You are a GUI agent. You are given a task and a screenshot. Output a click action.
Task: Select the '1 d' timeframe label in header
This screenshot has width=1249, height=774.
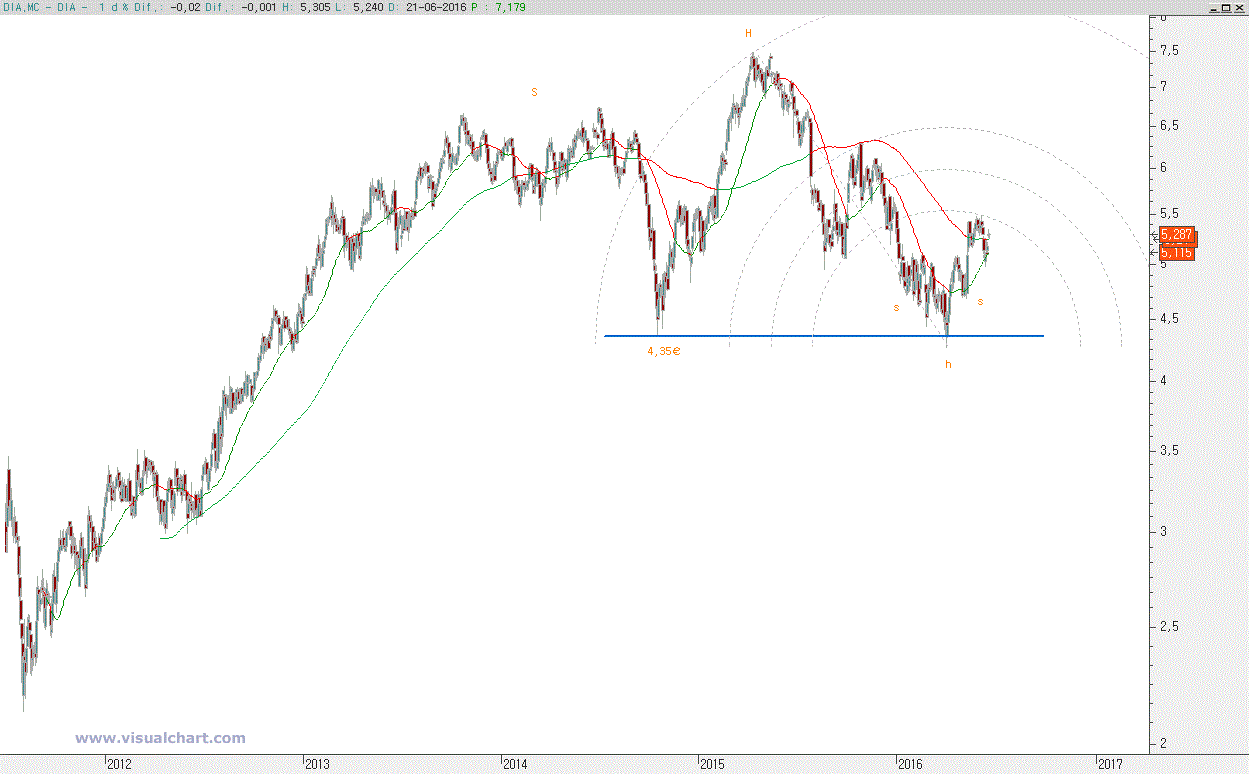(x=106, y=7)
